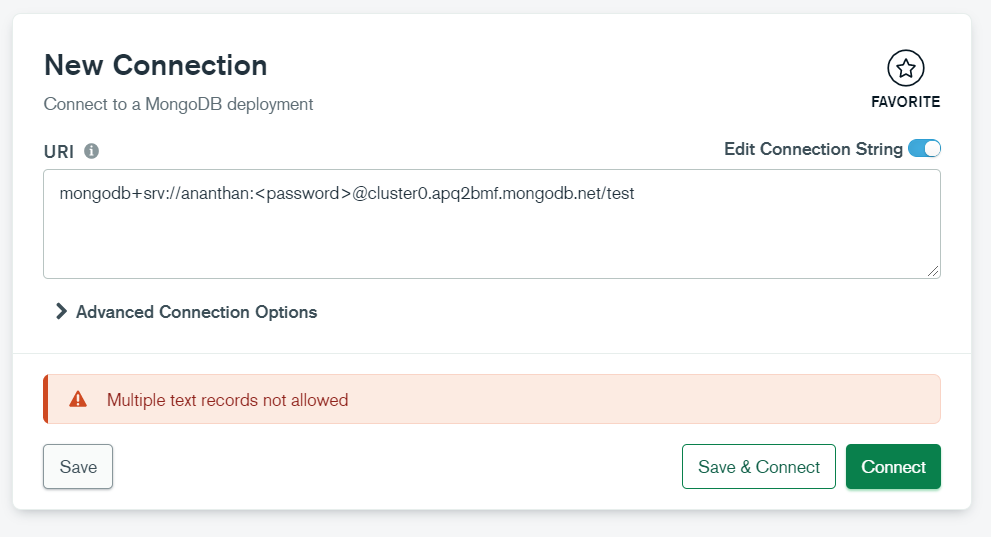991x537 pixels.
Task: Hit the green Connect button
Action: pyautogui.click(x=893, y=467)
